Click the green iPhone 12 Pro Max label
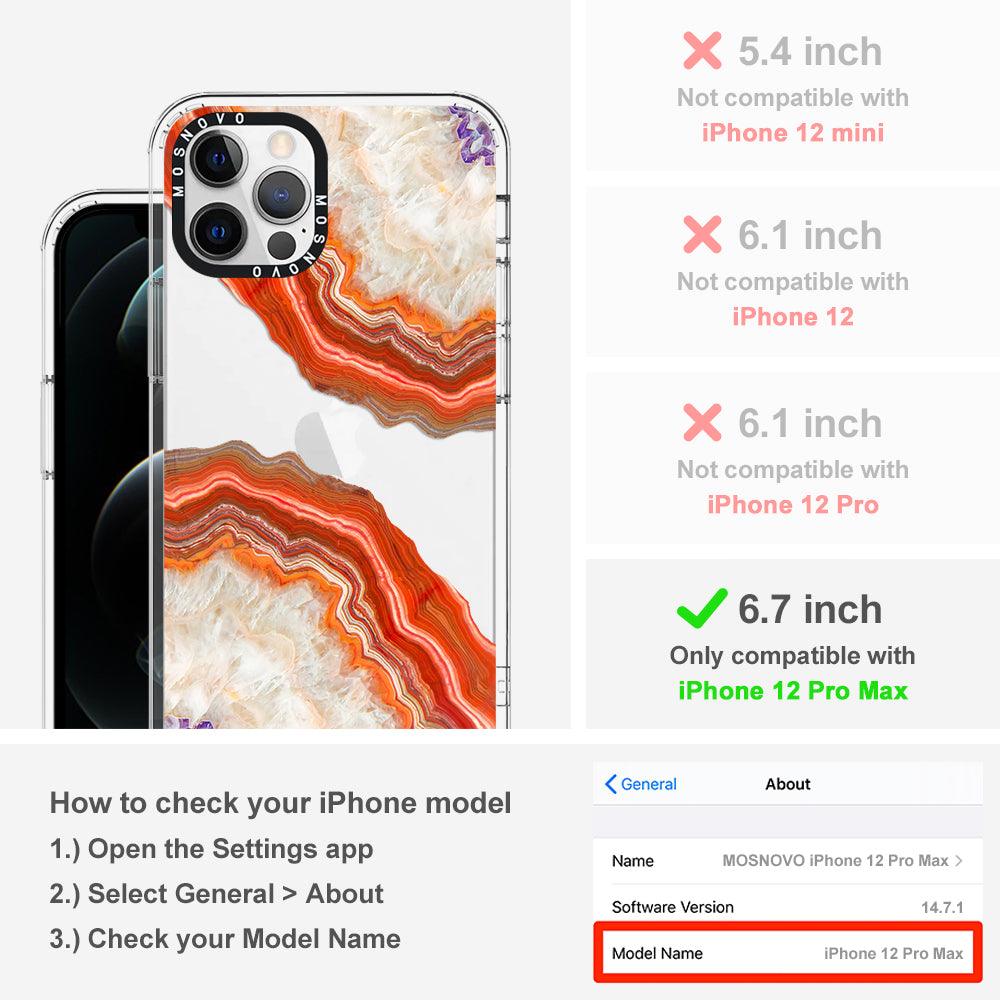 (793, 691)
